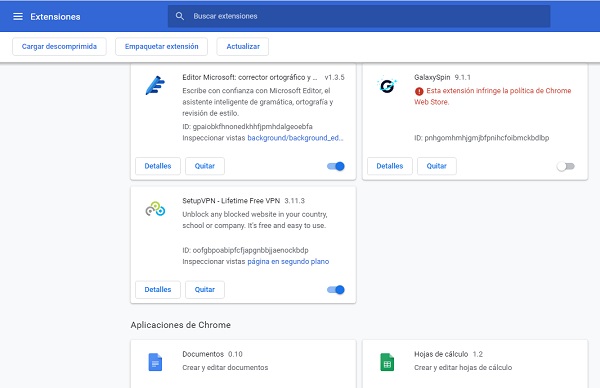Click the Cargar descomprimida button
The image size is (600, 388).
point(59,46)
